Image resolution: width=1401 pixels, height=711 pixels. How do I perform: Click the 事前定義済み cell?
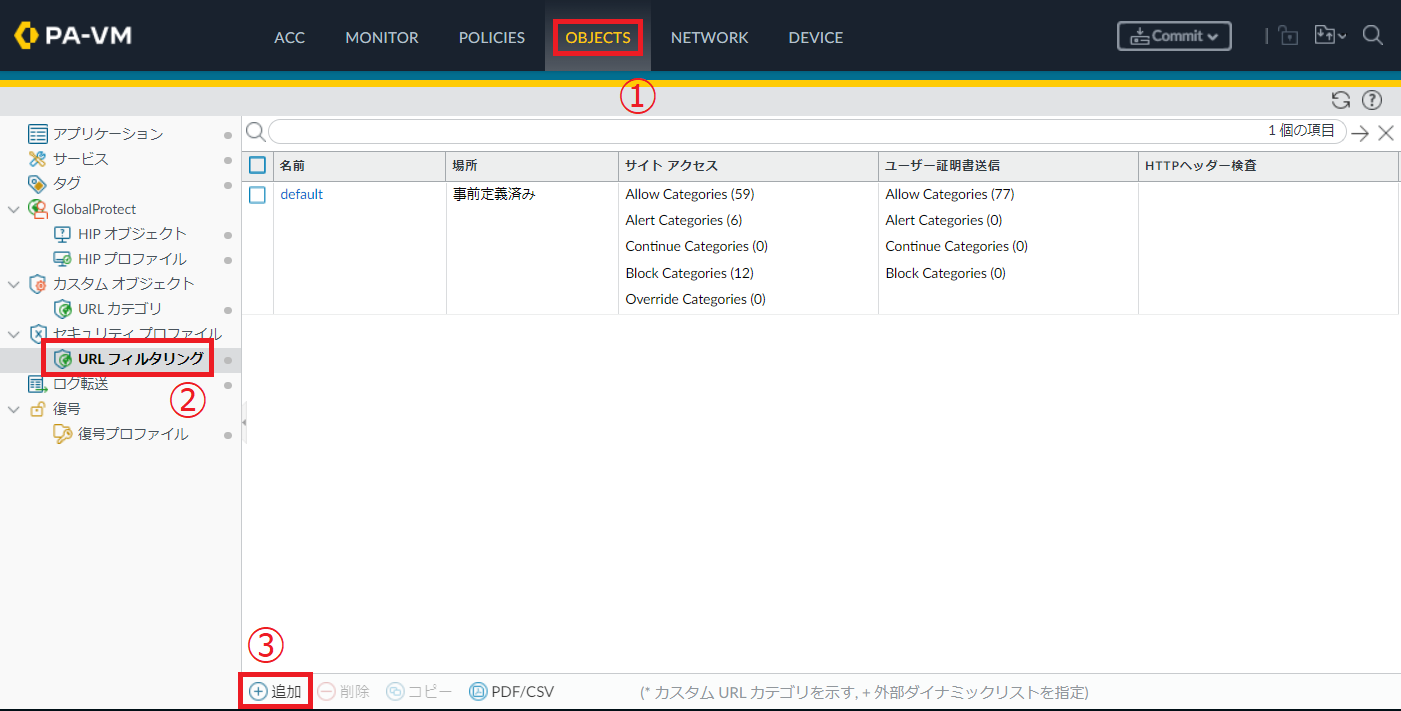[494, 194]
